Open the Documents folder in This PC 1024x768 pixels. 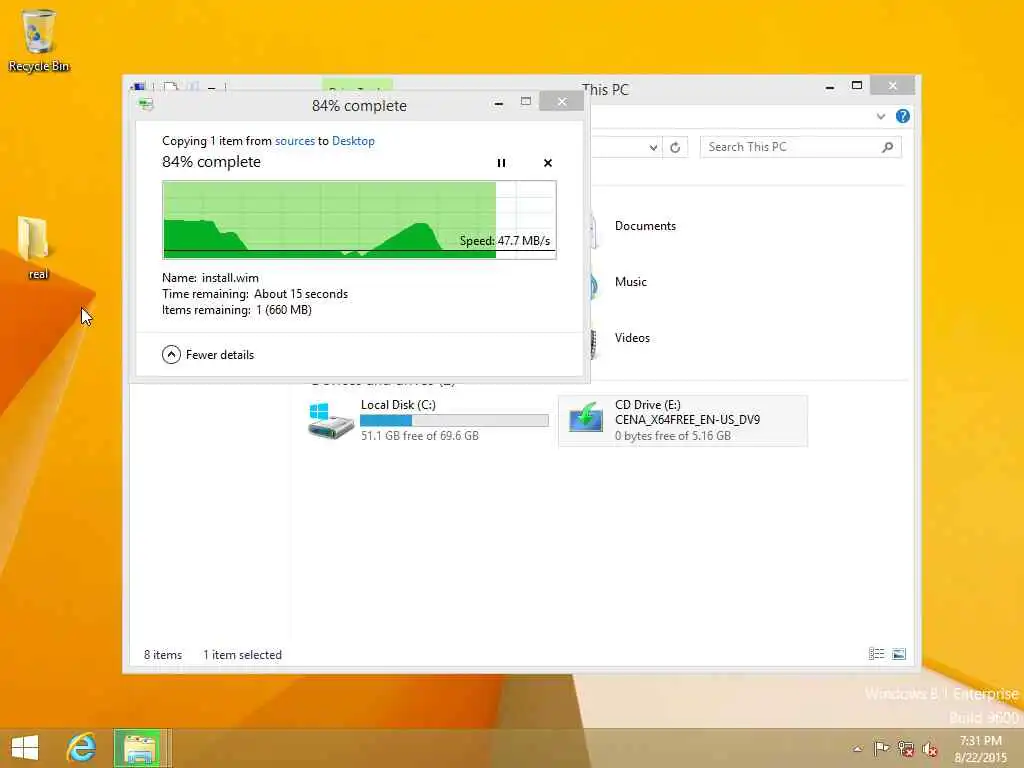coord(645,226)
